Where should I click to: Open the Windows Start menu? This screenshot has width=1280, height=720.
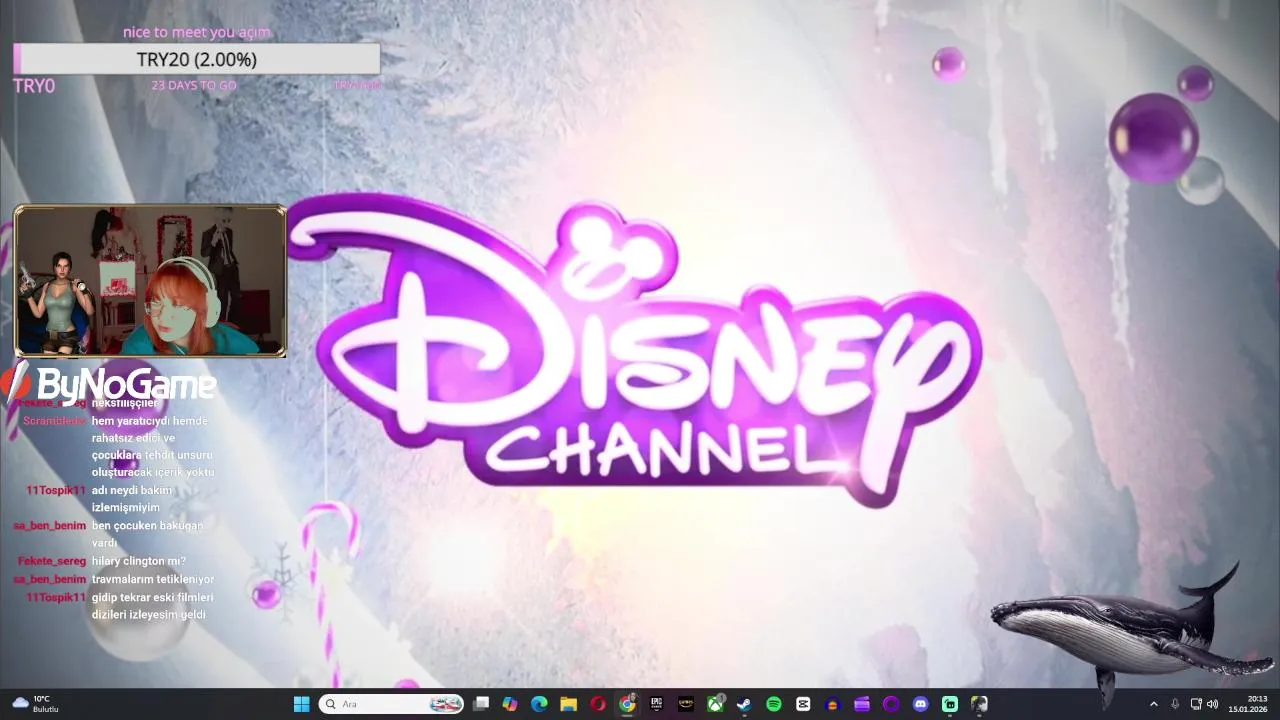301,704
